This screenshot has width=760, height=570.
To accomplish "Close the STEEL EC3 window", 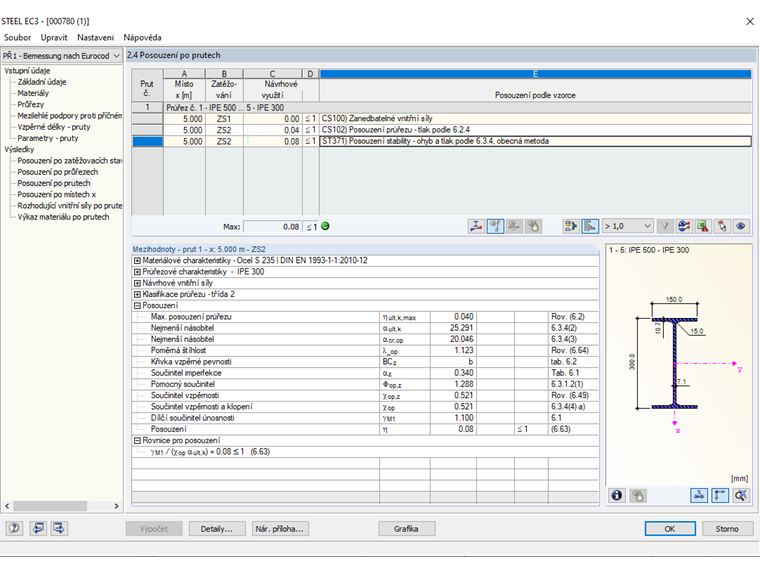I will coord(750,21).
